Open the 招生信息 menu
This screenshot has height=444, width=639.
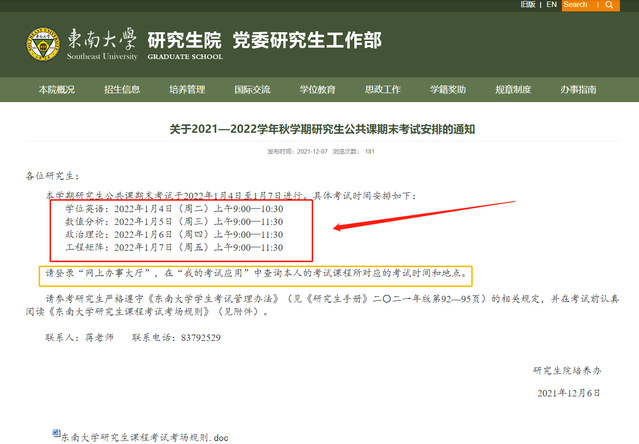tap(122, 90)
